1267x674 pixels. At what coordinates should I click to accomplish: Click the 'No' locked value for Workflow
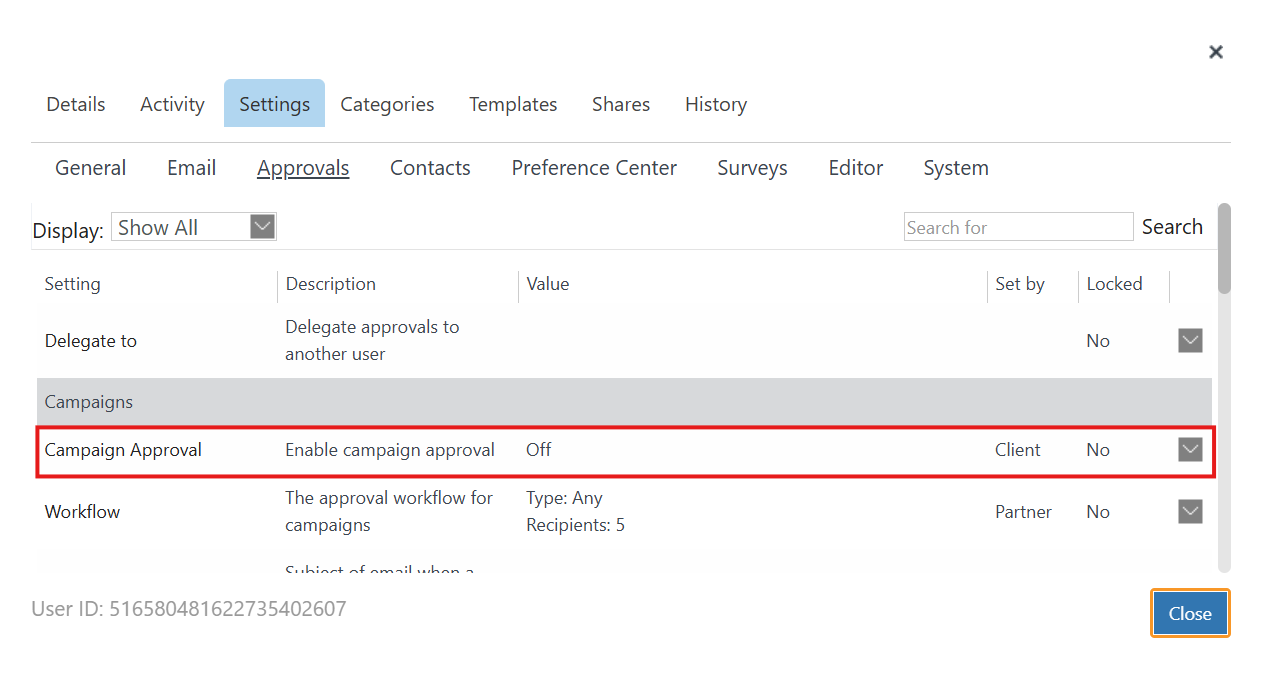tap(1097, 512)
